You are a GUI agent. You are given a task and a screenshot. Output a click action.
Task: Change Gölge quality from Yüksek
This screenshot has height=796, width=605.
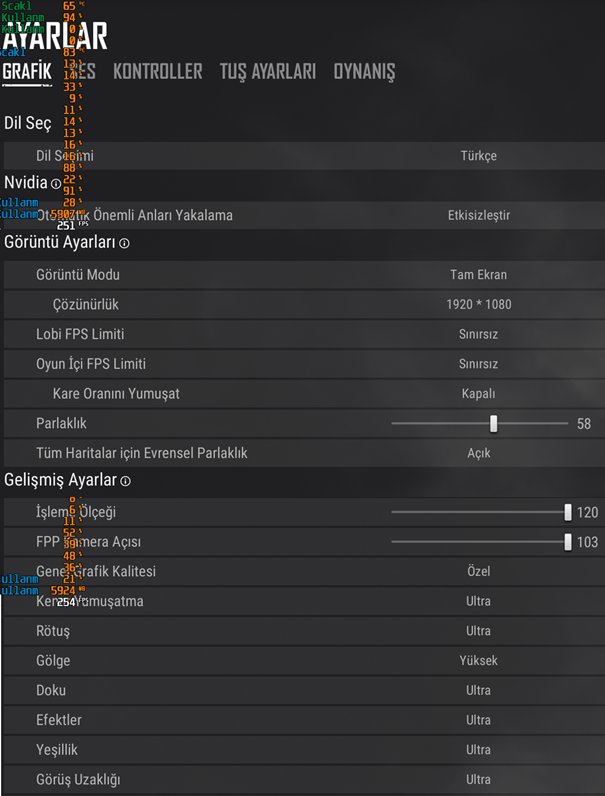(478, 661)
